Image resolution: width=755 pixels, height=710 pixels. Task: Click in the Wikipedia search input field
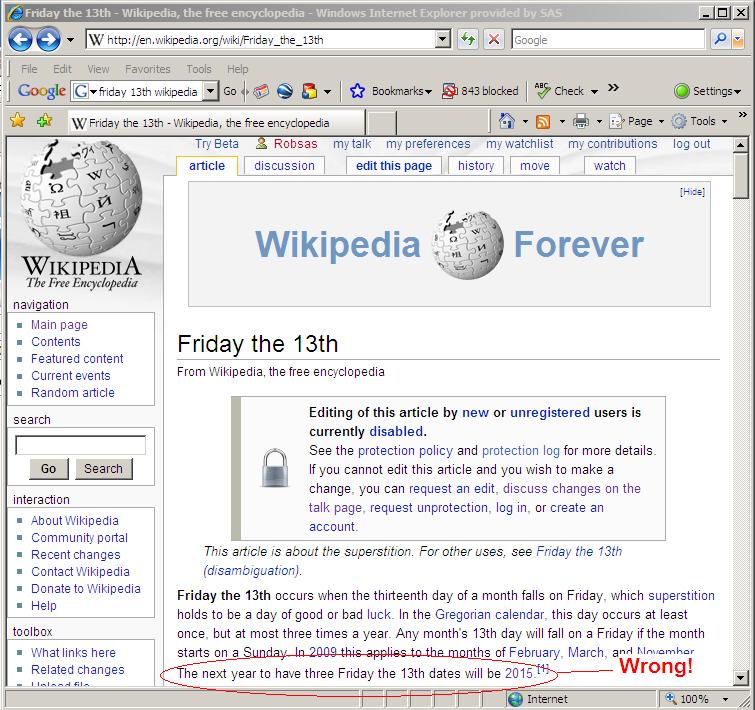(x=81, y=445)
